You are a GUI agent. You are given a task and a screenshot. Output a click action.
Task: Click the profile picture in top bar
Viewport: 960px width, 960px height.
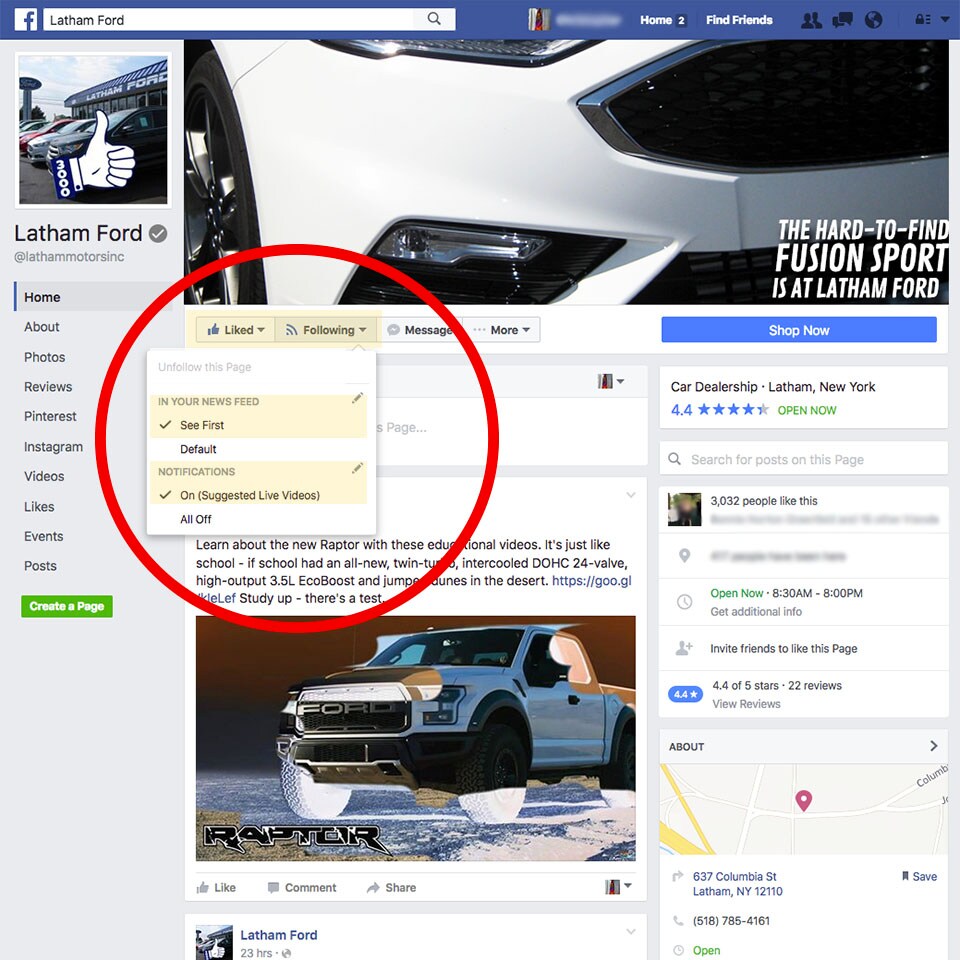point(538,20)
